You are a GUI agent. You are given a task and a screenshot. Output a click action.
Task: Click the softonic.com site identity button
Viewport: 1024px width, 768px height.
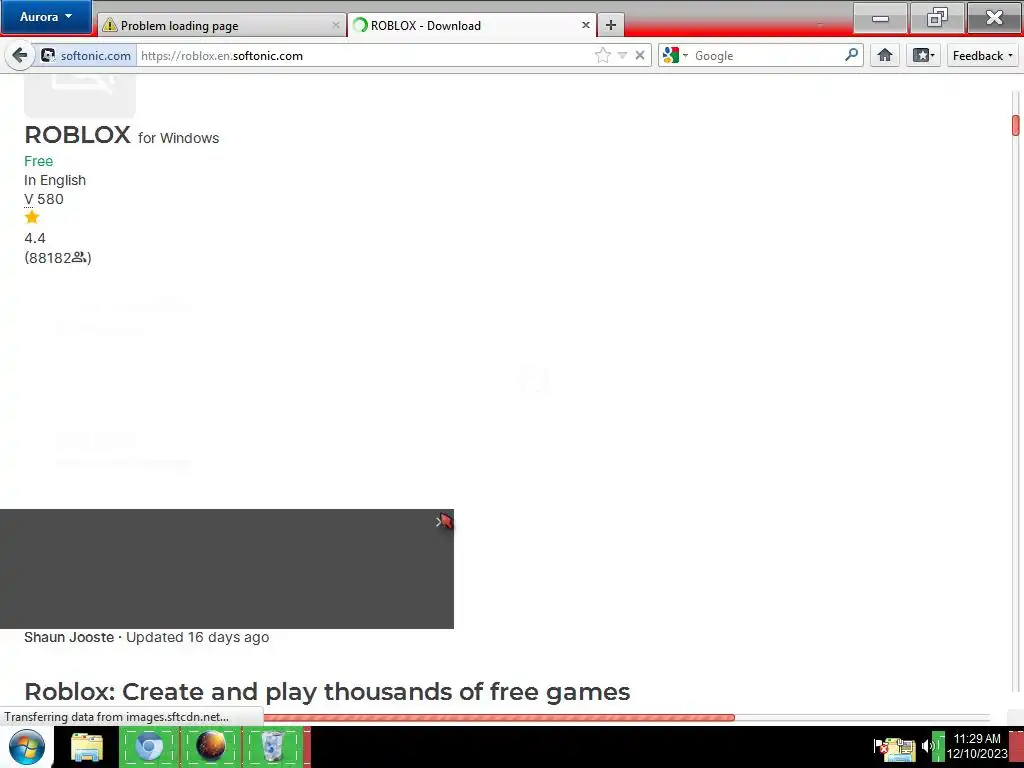86,56
